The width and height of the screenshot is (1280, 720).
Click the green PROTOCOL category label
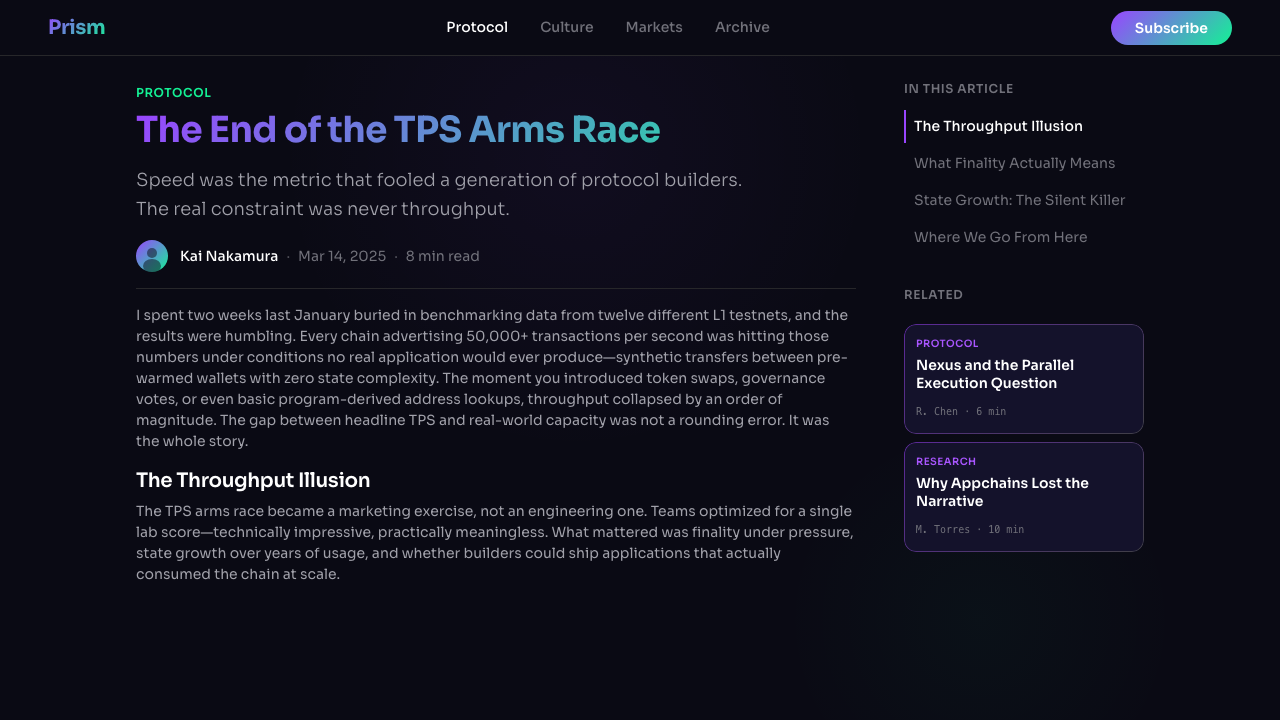click(174, 93)
